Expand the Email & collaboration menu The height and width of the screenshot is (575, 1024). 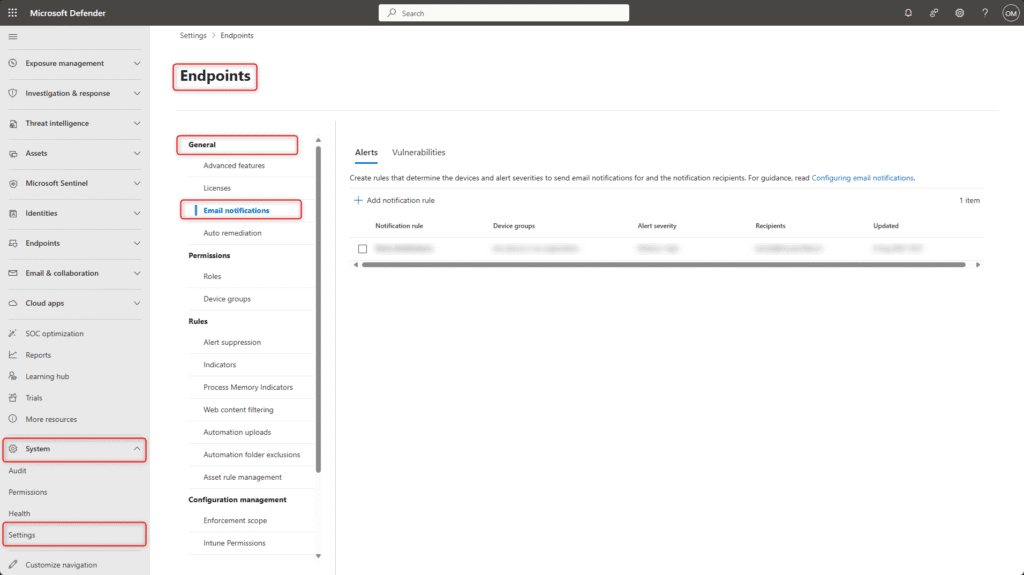[137, 273]
